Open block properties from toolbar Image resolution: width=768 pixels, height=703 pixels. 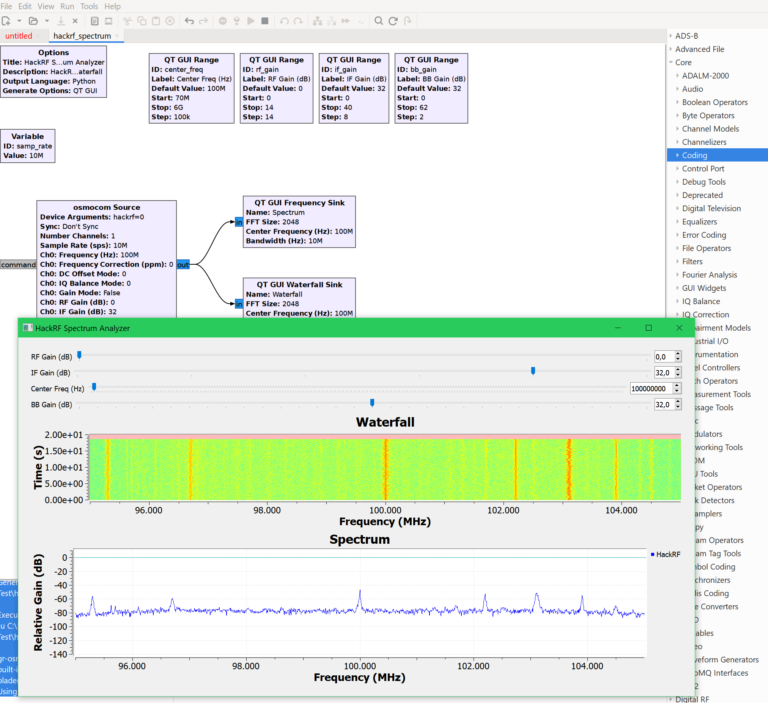95,21
